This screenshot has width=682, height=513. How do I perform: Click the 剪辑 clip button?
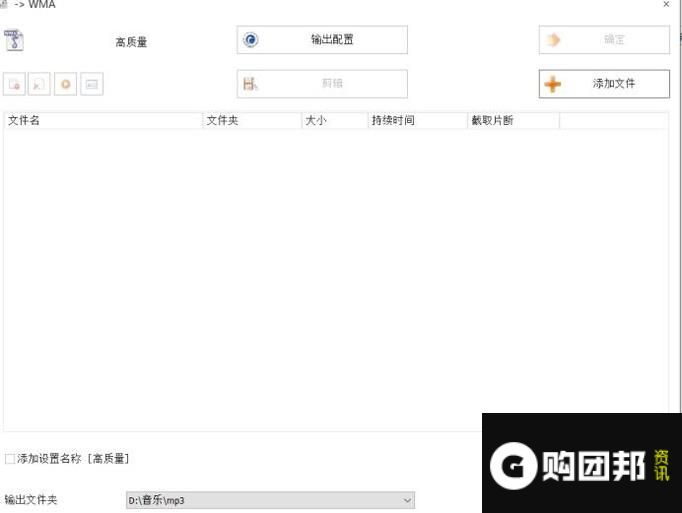(x=322, y=84)
